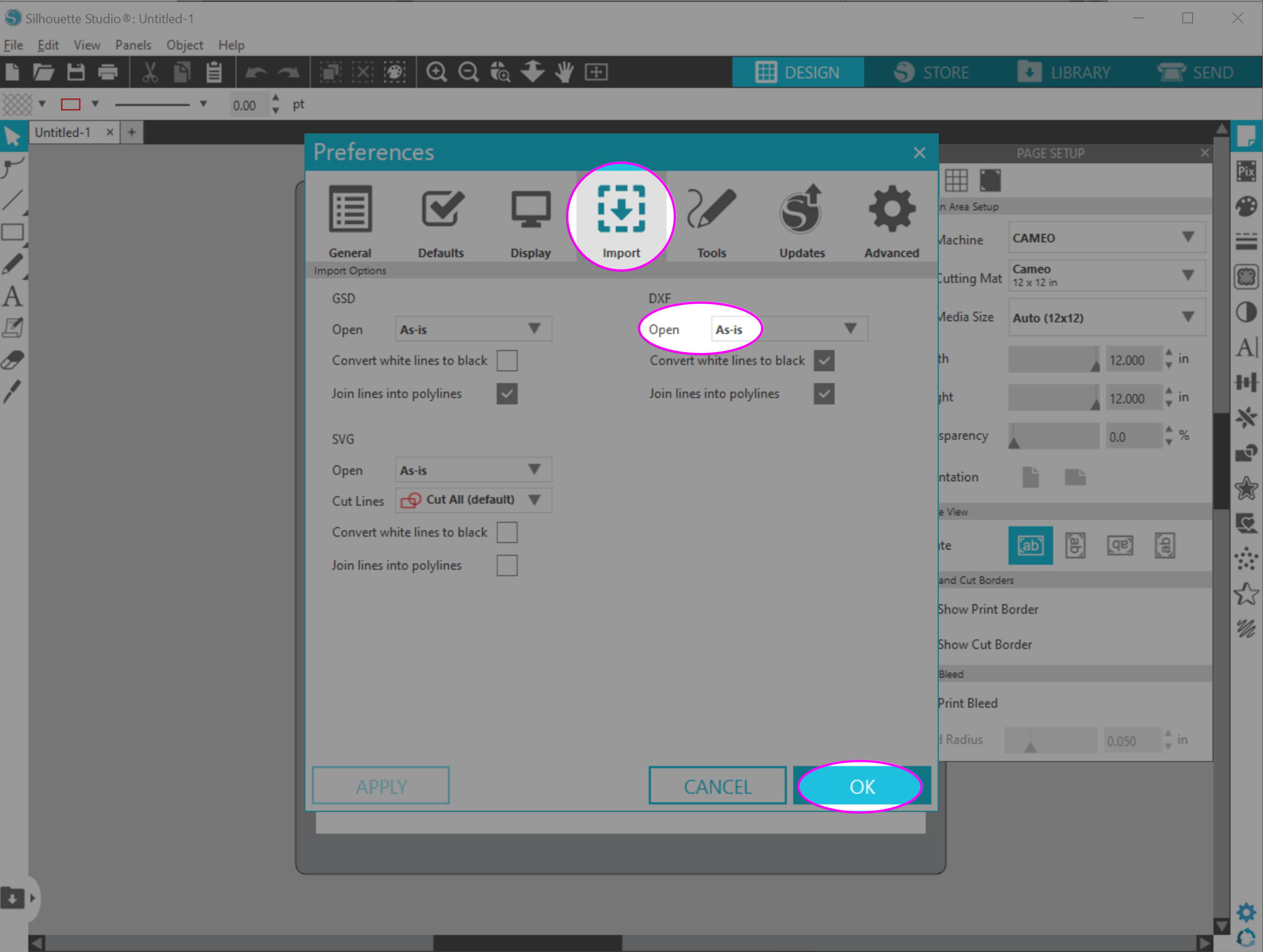The image size is (1263, 952).
Task: Click the Zoom Out magnifier icon
Action: click(468, 72)
